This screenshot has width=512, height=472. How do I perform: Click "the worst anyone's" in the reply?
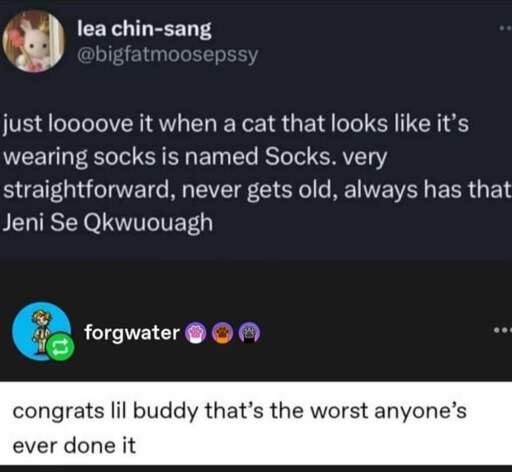[368, 411]
